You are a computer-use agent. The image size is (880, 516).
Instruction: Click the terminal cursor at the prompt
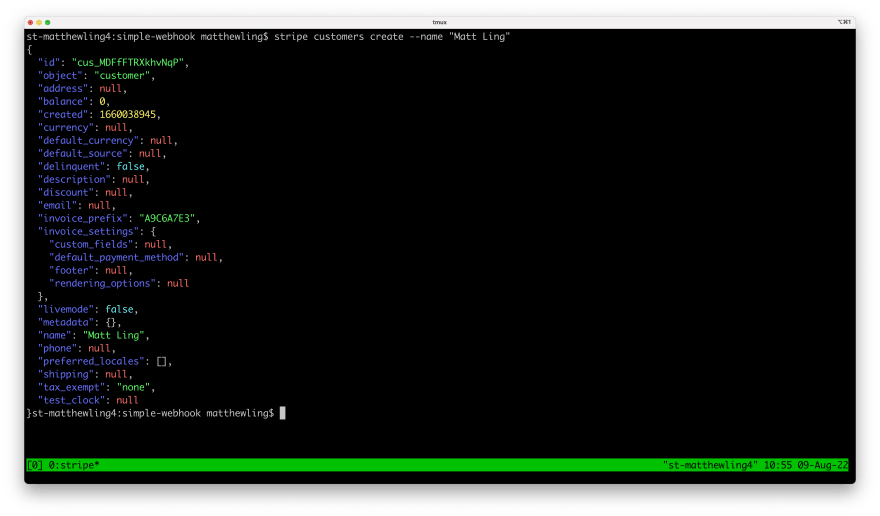[282, 413]
